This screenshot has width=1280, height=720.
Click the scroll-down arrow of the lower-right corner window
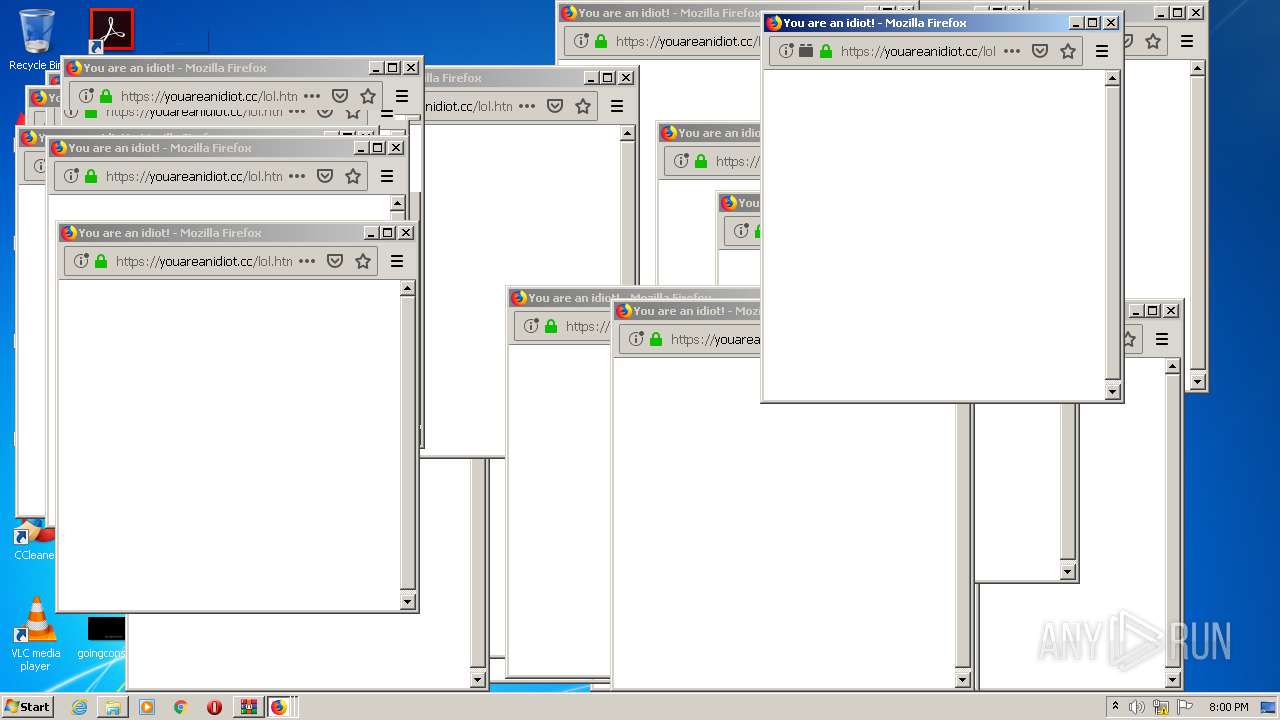tap(1172, 680)
